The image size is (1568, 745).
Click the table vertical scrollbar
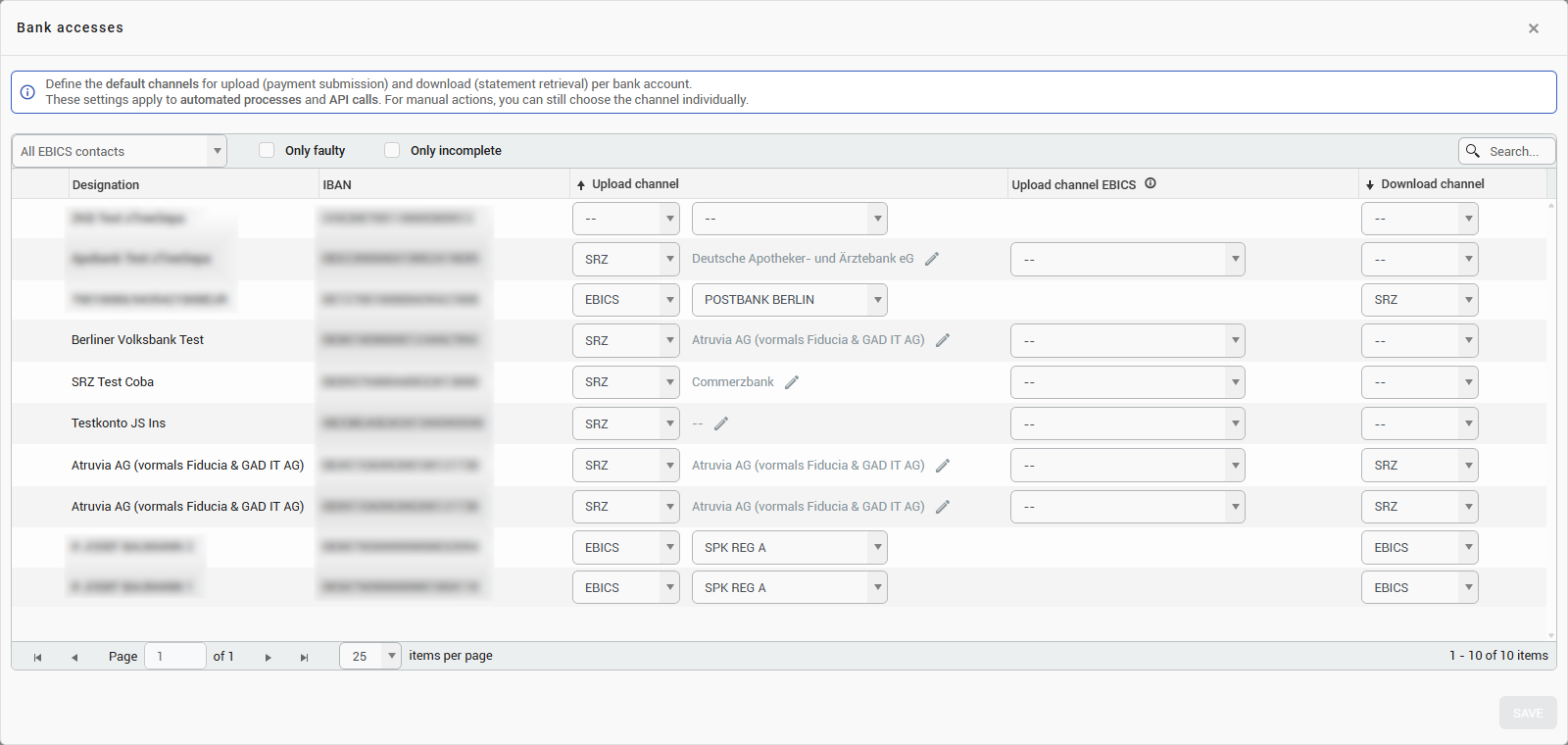1551,420
